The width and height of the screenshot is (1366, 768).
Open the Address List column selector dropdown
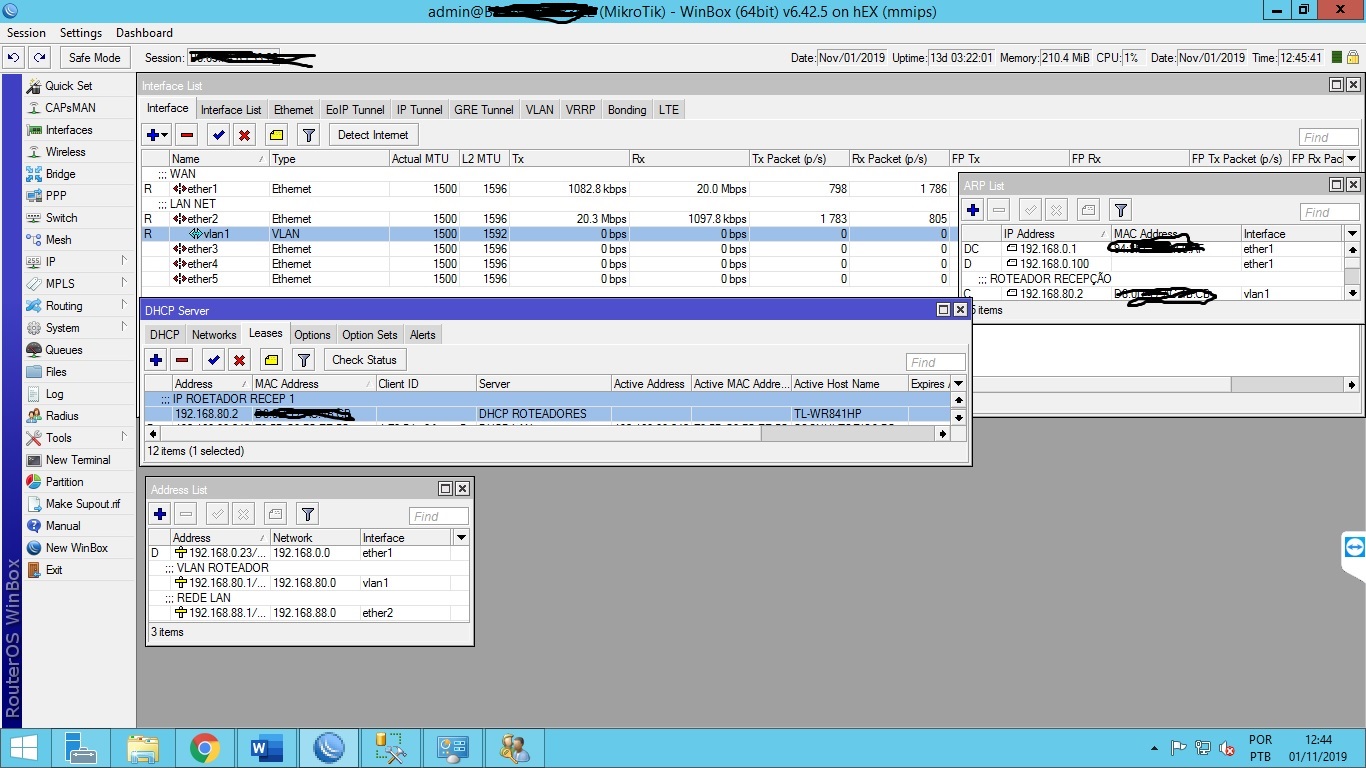(x=461, y=538)
